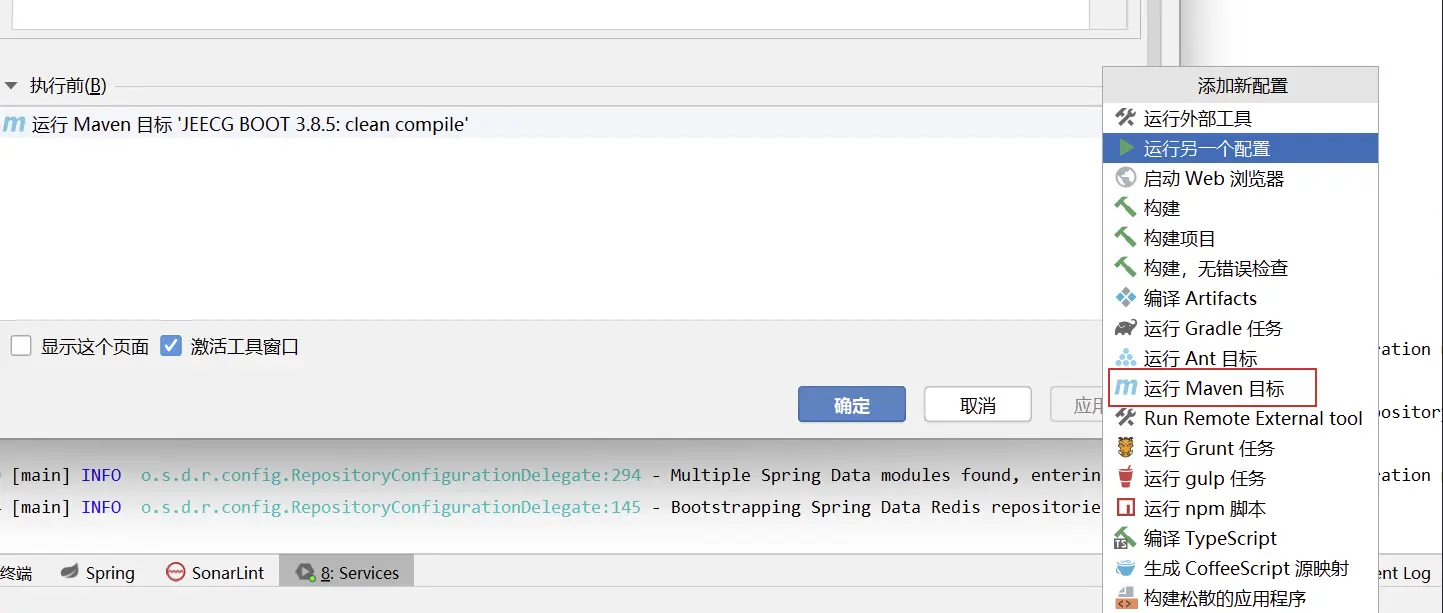Open the 8: Services tool window
Viewport: 1443px width, 613px height.
(x=346, y=571)
